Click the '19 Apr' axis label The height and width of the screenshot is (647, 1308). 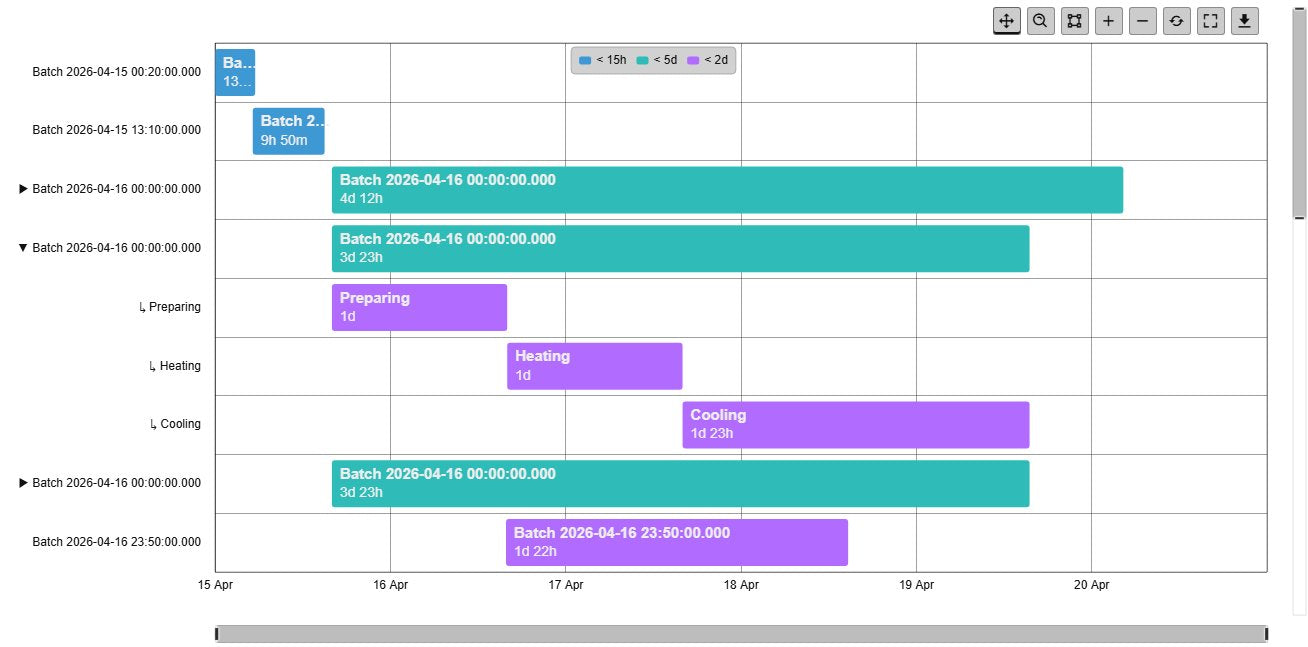[916, 585]
